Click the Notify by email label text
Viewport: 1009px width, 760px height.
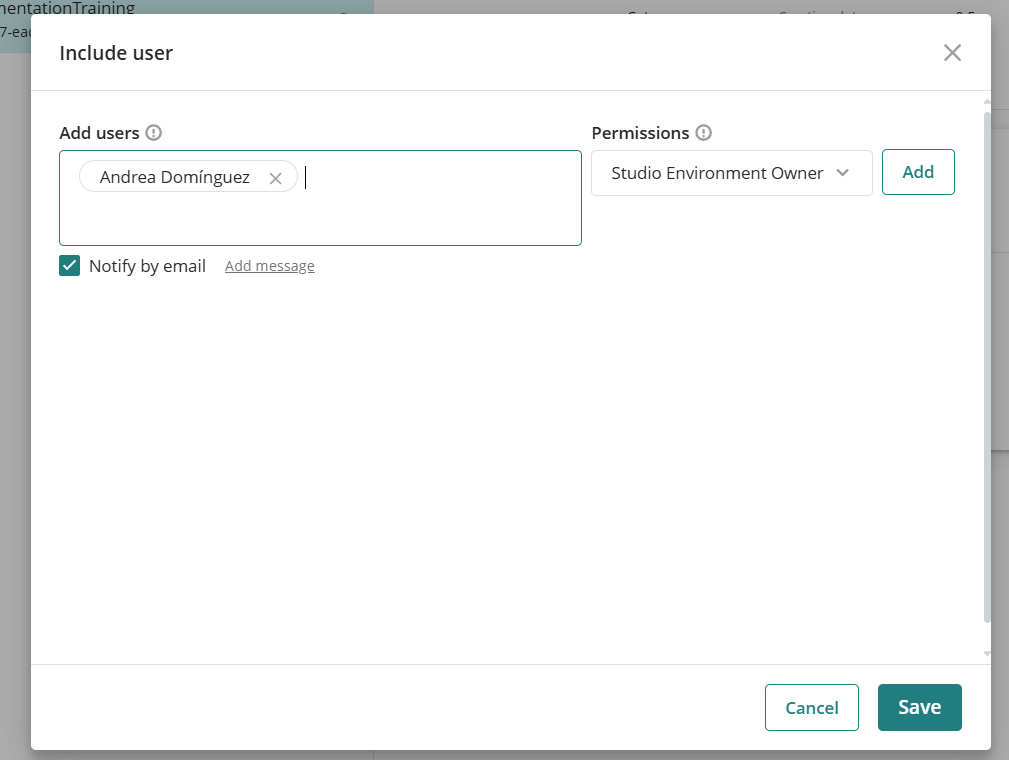[x=147, y=266]
